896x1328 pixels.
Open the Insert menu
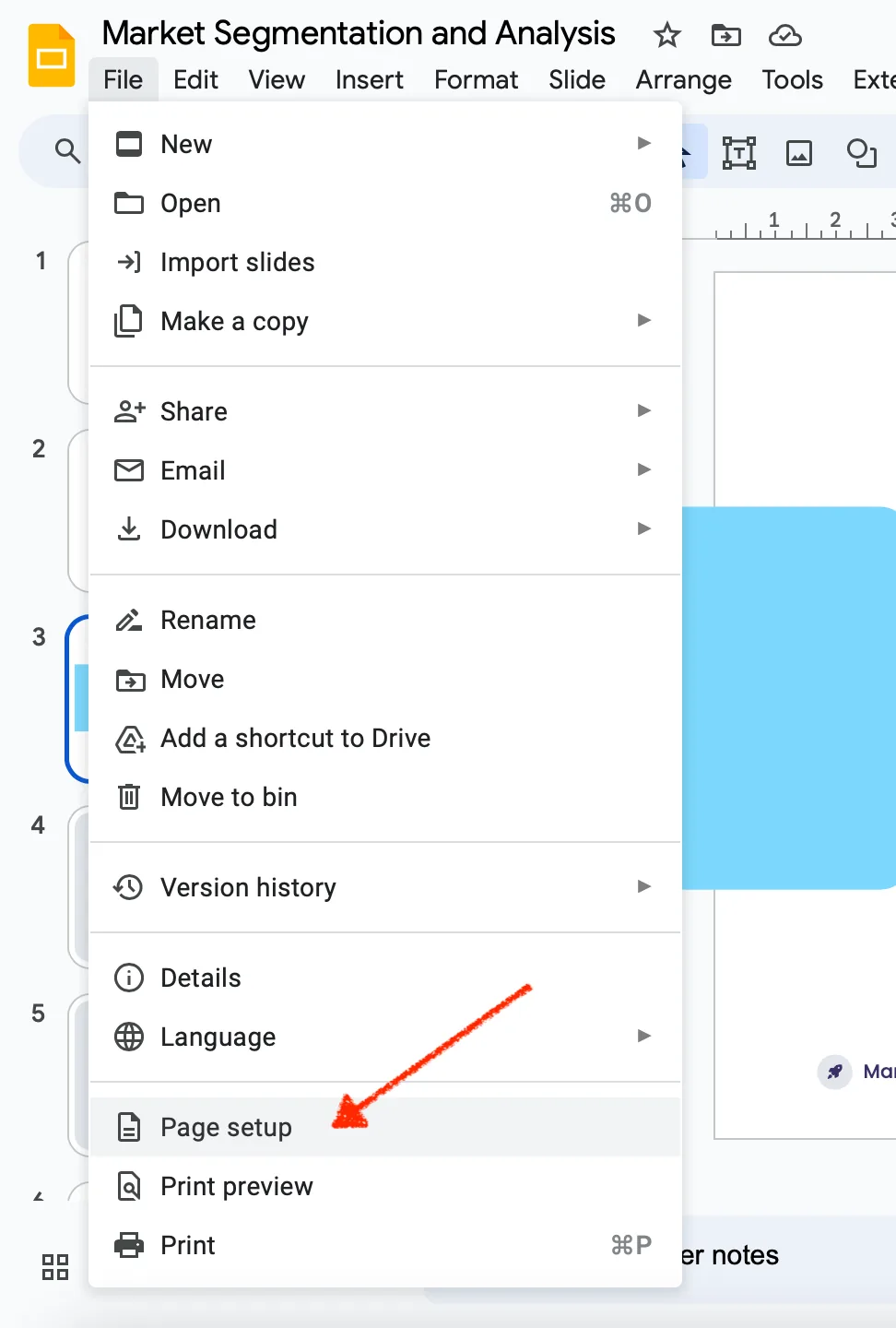[x=369, y=80]
